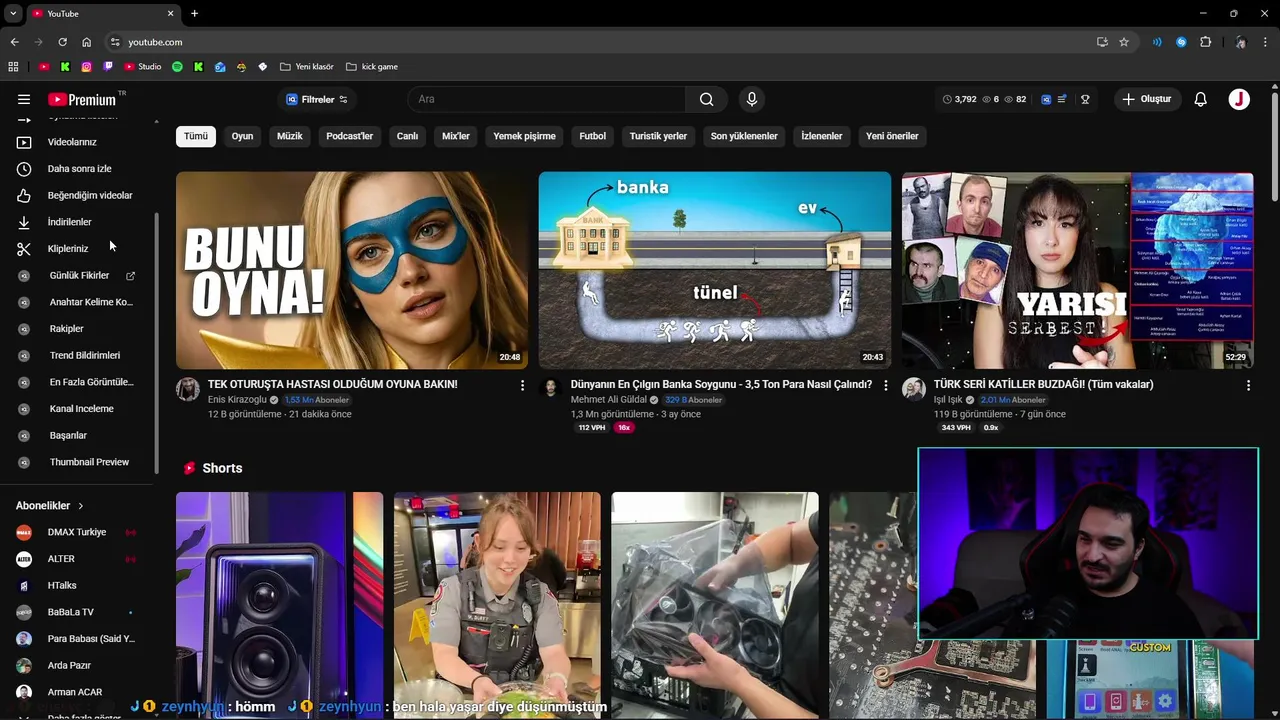
Task: Click the Oluştur create button
Action: [x=1148, y=99]
